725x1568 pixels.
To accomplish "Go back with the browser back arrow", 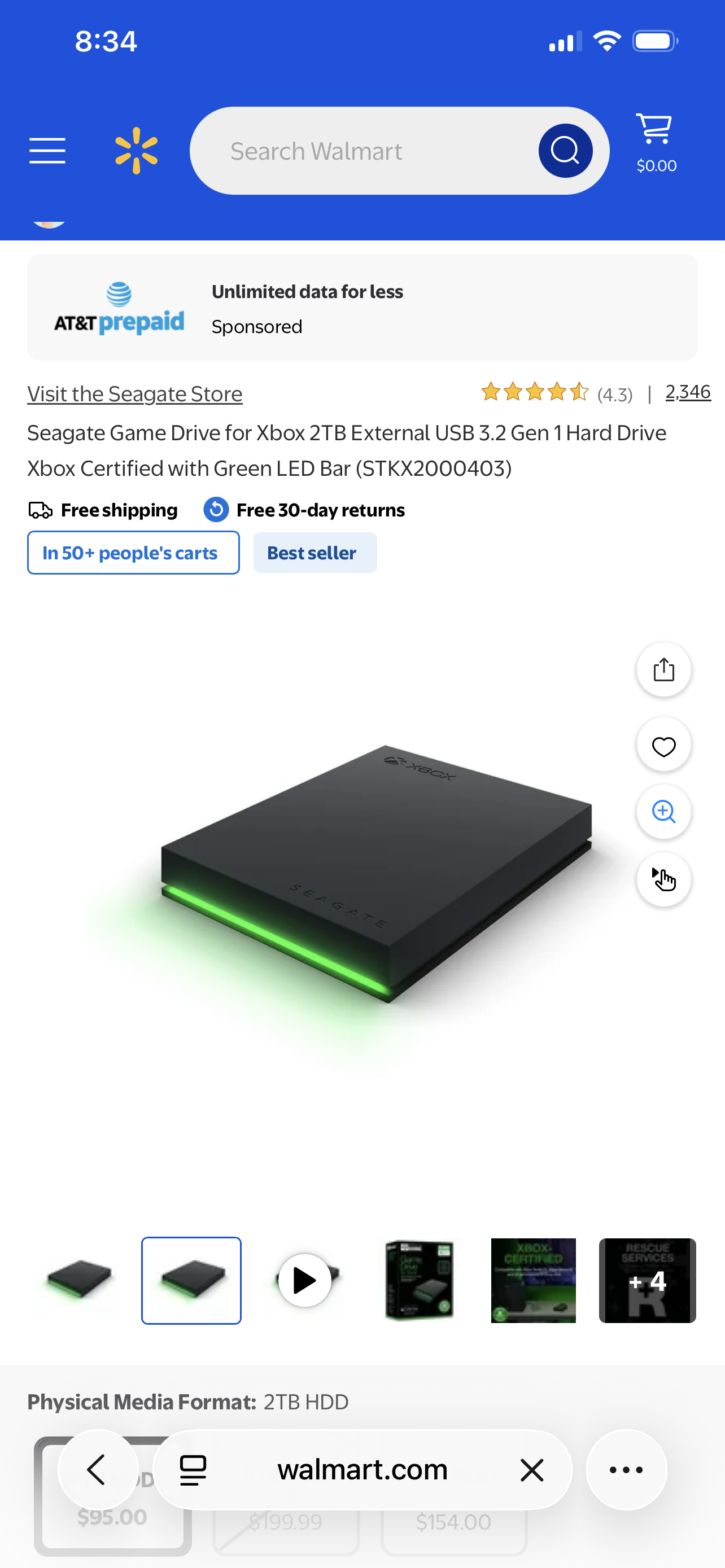I will click(98, 1469).
